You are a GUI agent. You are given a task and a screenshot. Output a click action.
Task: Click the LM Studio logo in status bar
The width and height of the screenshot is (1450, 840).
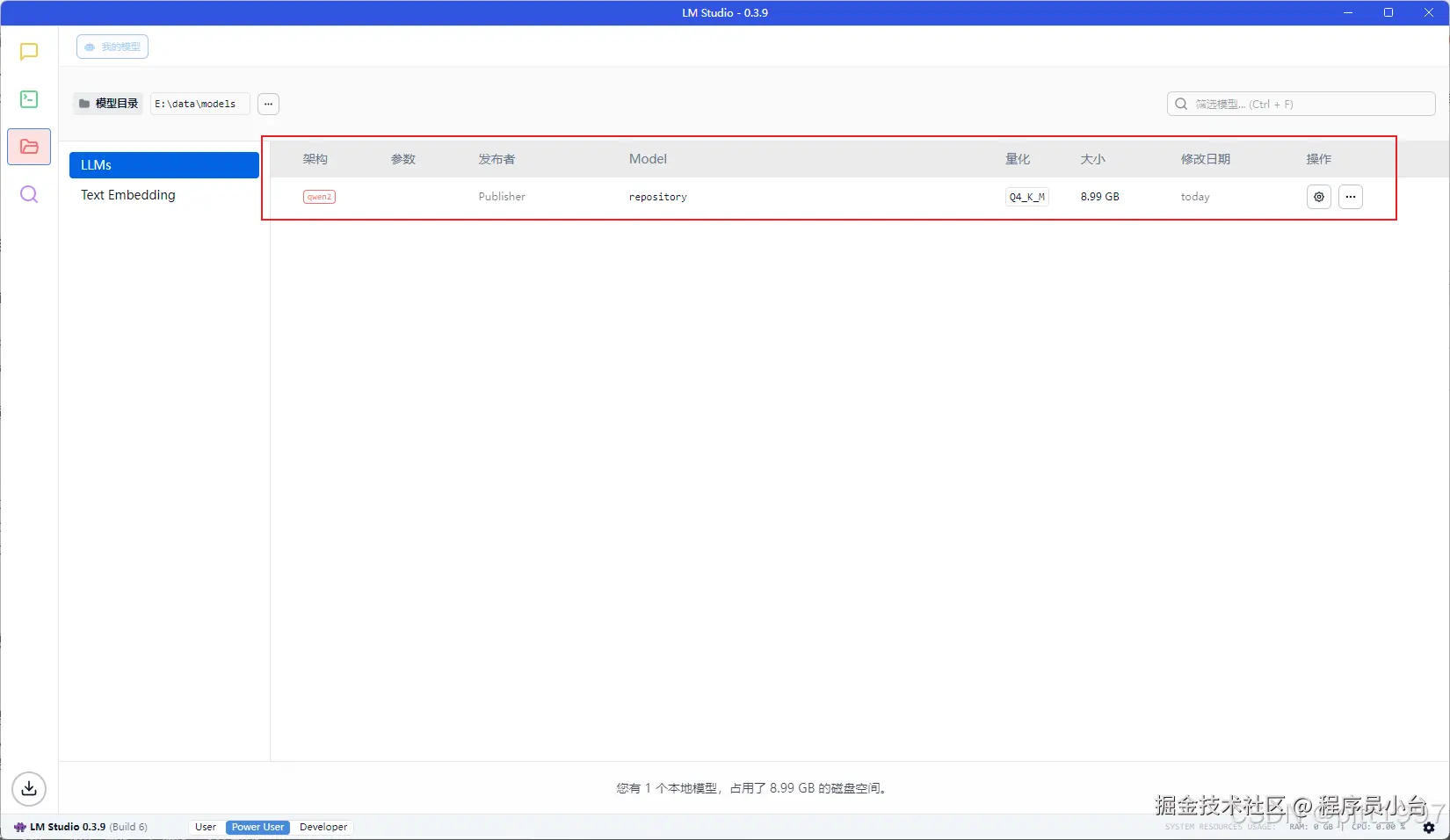coord(20,827)
